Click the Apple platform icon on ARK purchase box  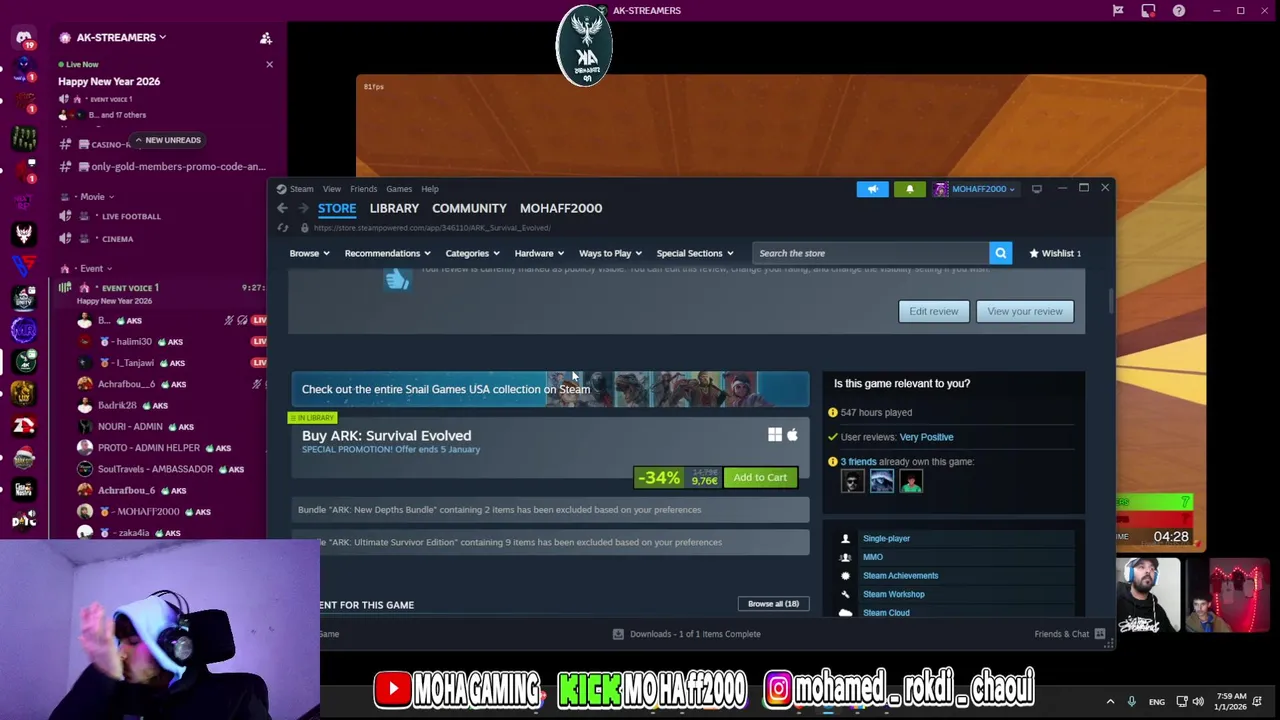point(792,434)
